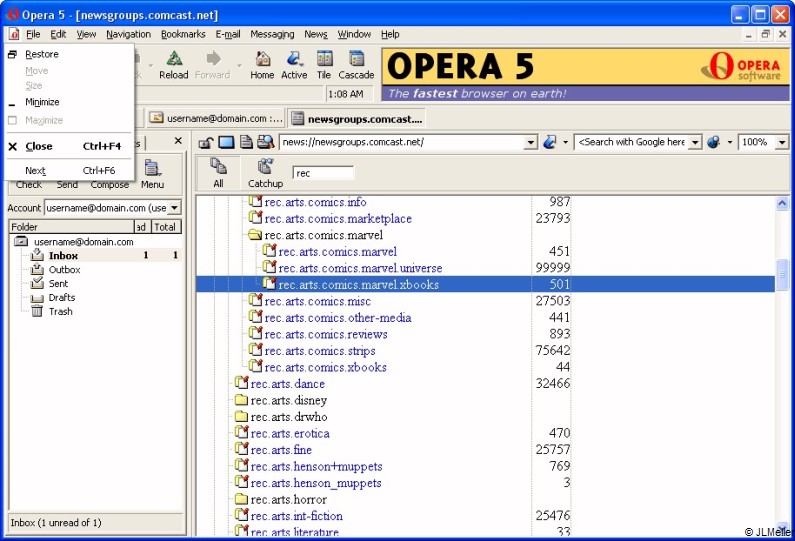This screenshot has height=541, width=795.
Task: Click the OPERA 5 banner advertisement
Action: [x=586, y=75]
